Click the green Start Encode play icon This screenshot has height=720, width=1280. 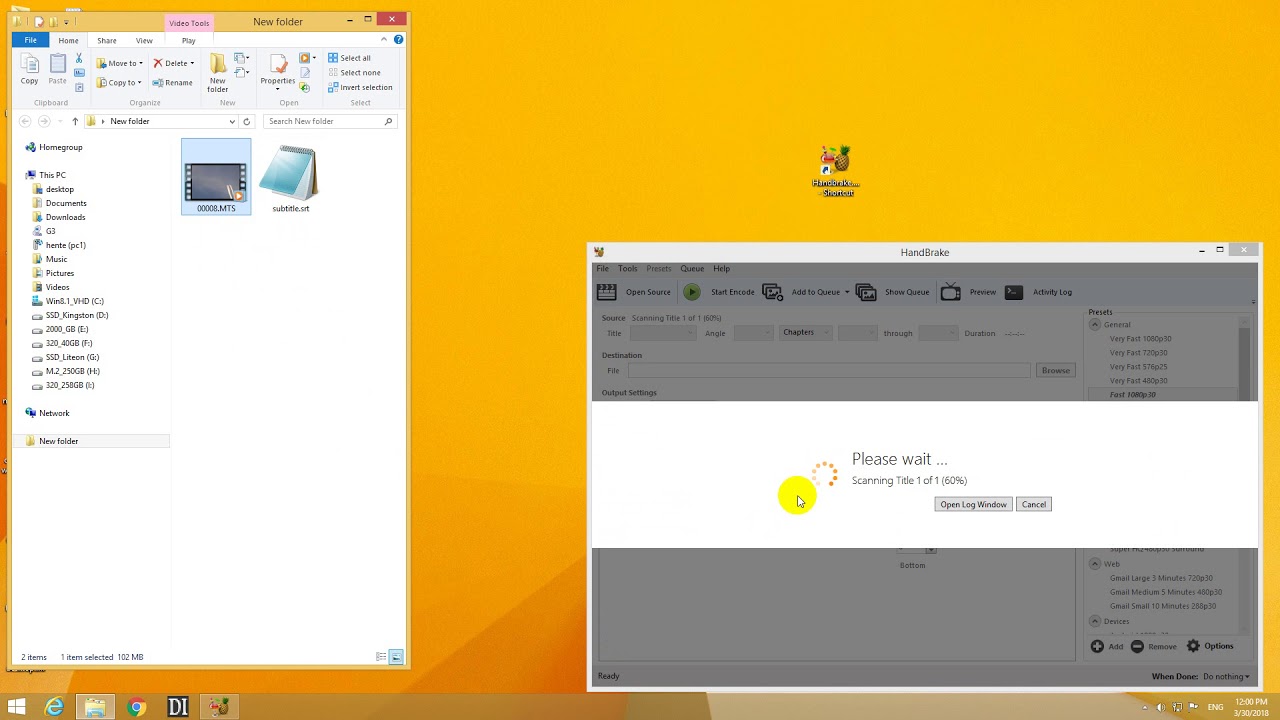(692, 292)
